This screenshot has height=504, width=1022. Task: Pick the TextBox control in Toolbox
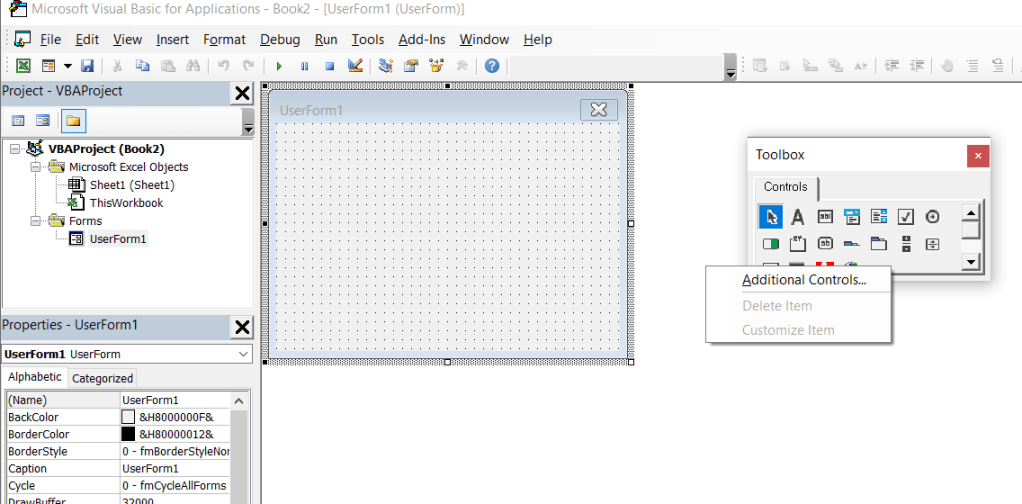825,216
